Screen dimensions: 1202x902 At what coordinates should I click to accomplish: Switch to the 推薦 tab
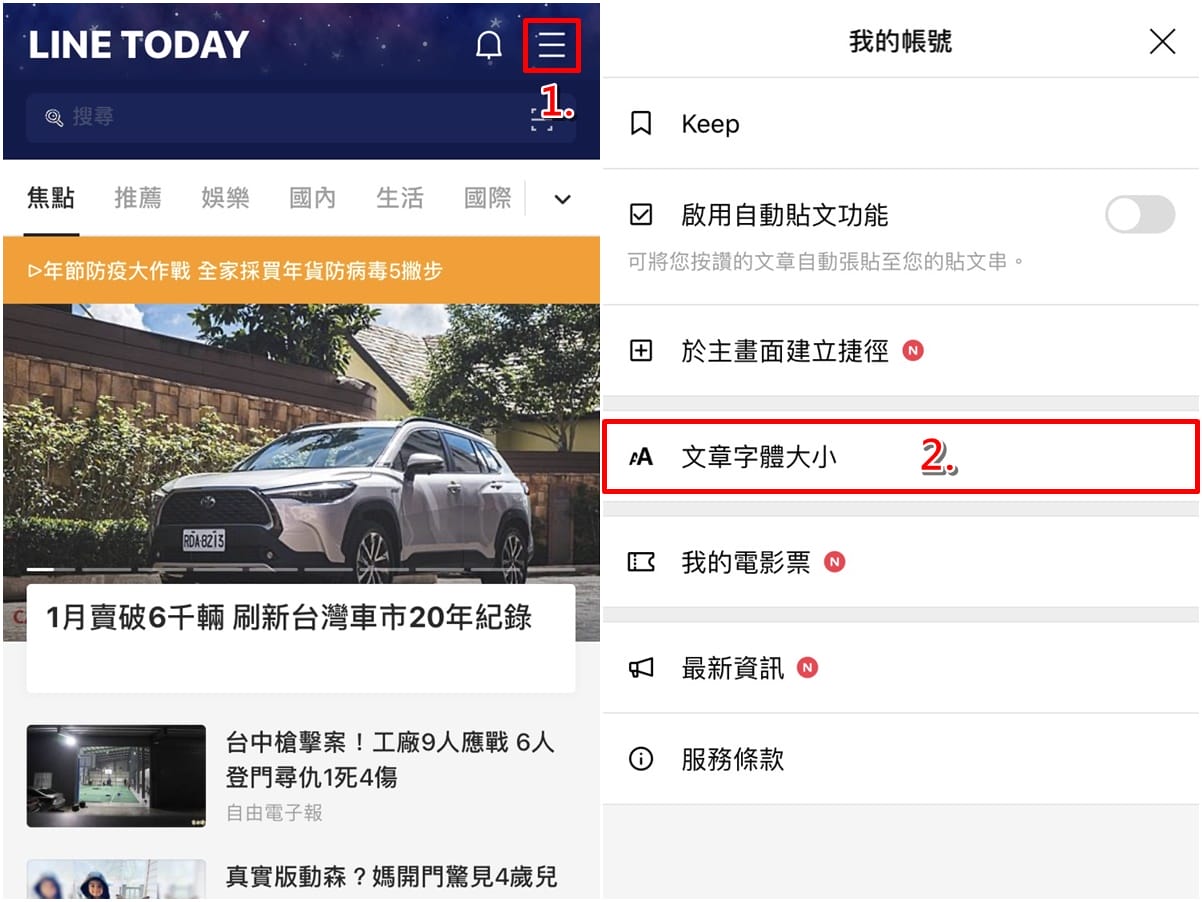point(138,198)
